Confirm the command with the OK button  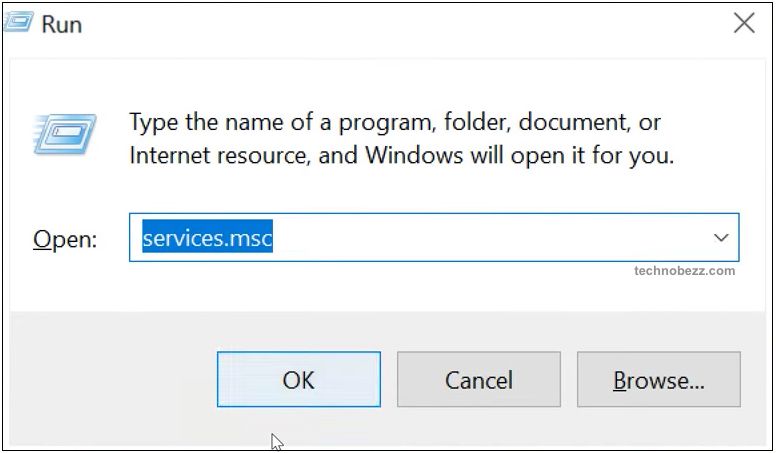(299, 379)
